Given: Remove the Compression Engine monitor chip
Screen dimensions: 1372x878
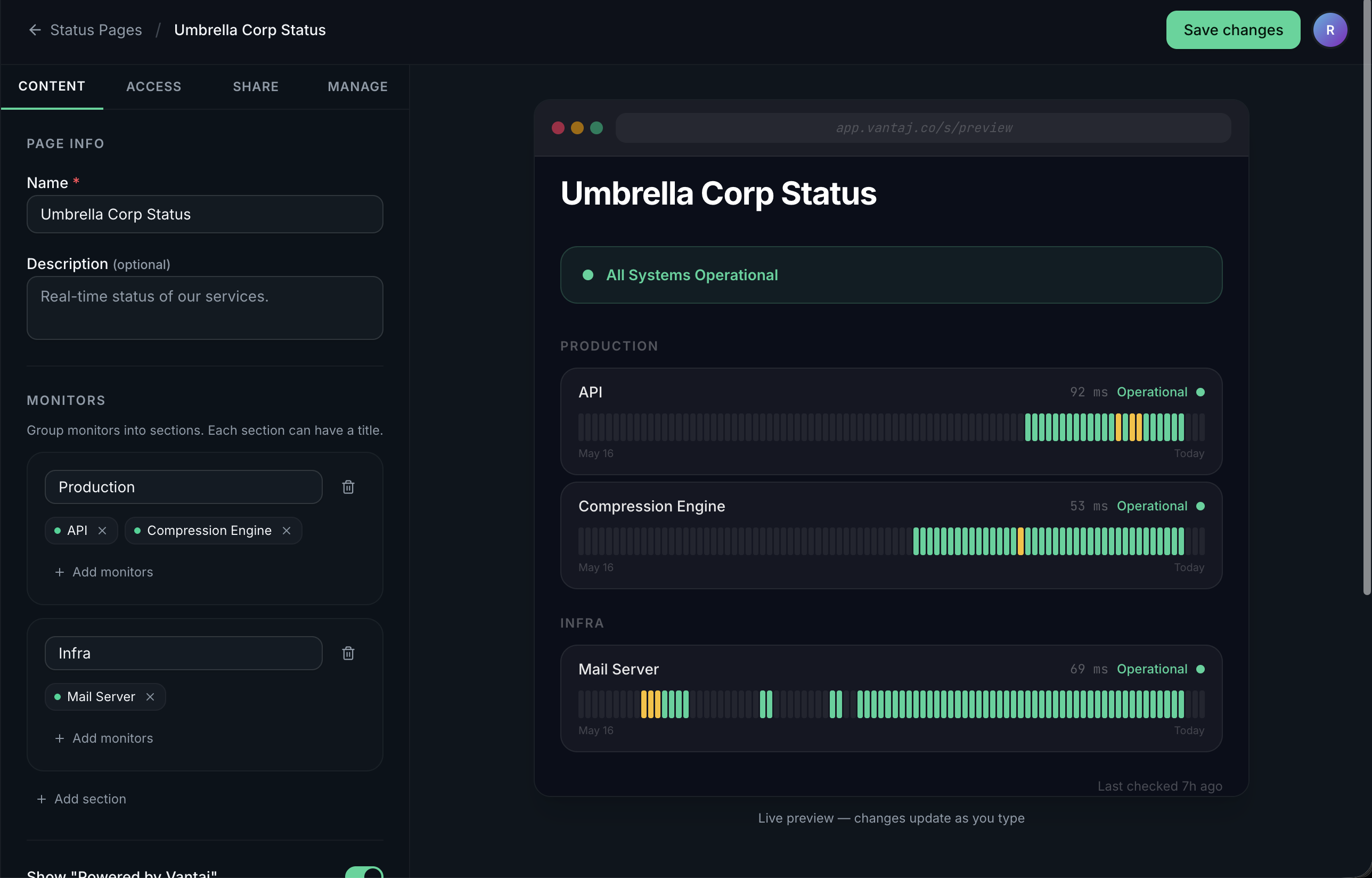Looking at the screenshot, I should point(287,531).
